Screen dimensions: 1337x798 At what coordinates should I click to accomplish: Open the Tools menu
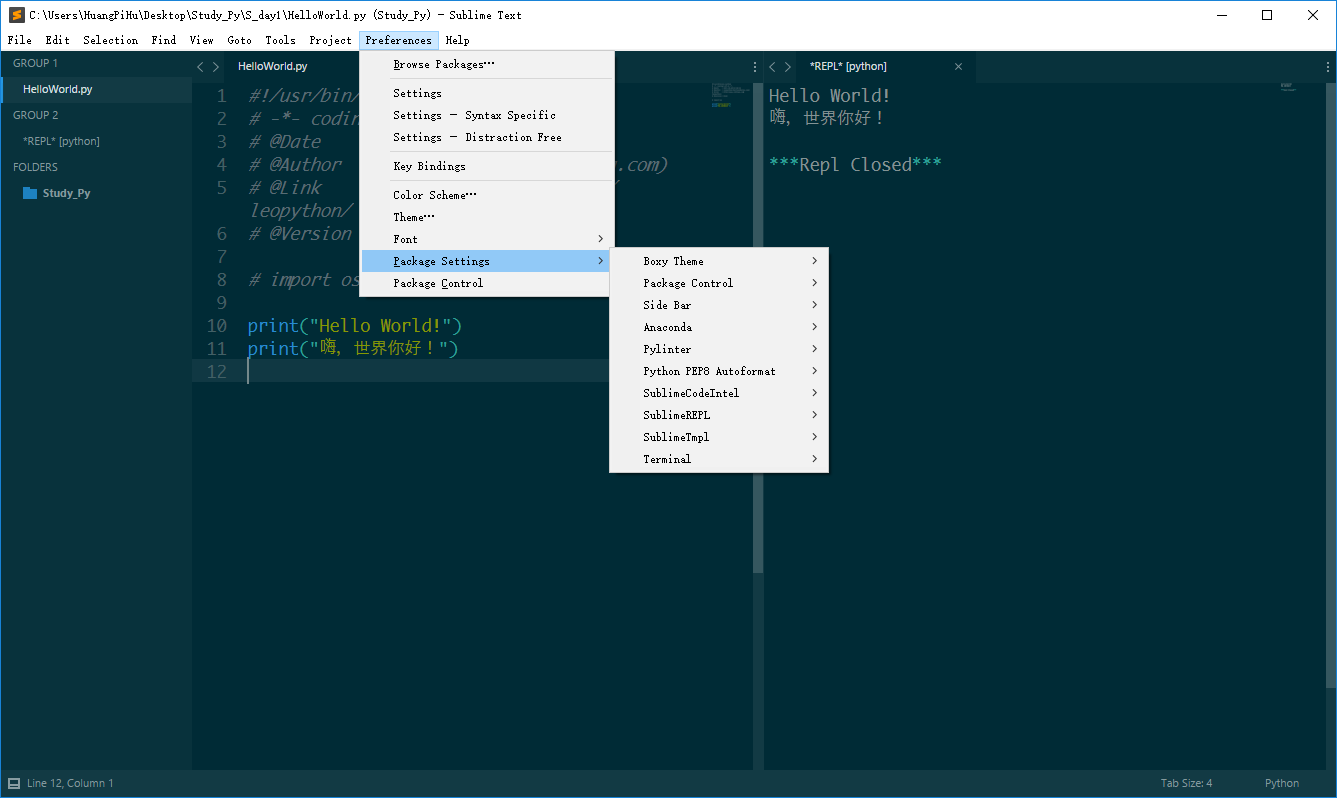(280, 40)
